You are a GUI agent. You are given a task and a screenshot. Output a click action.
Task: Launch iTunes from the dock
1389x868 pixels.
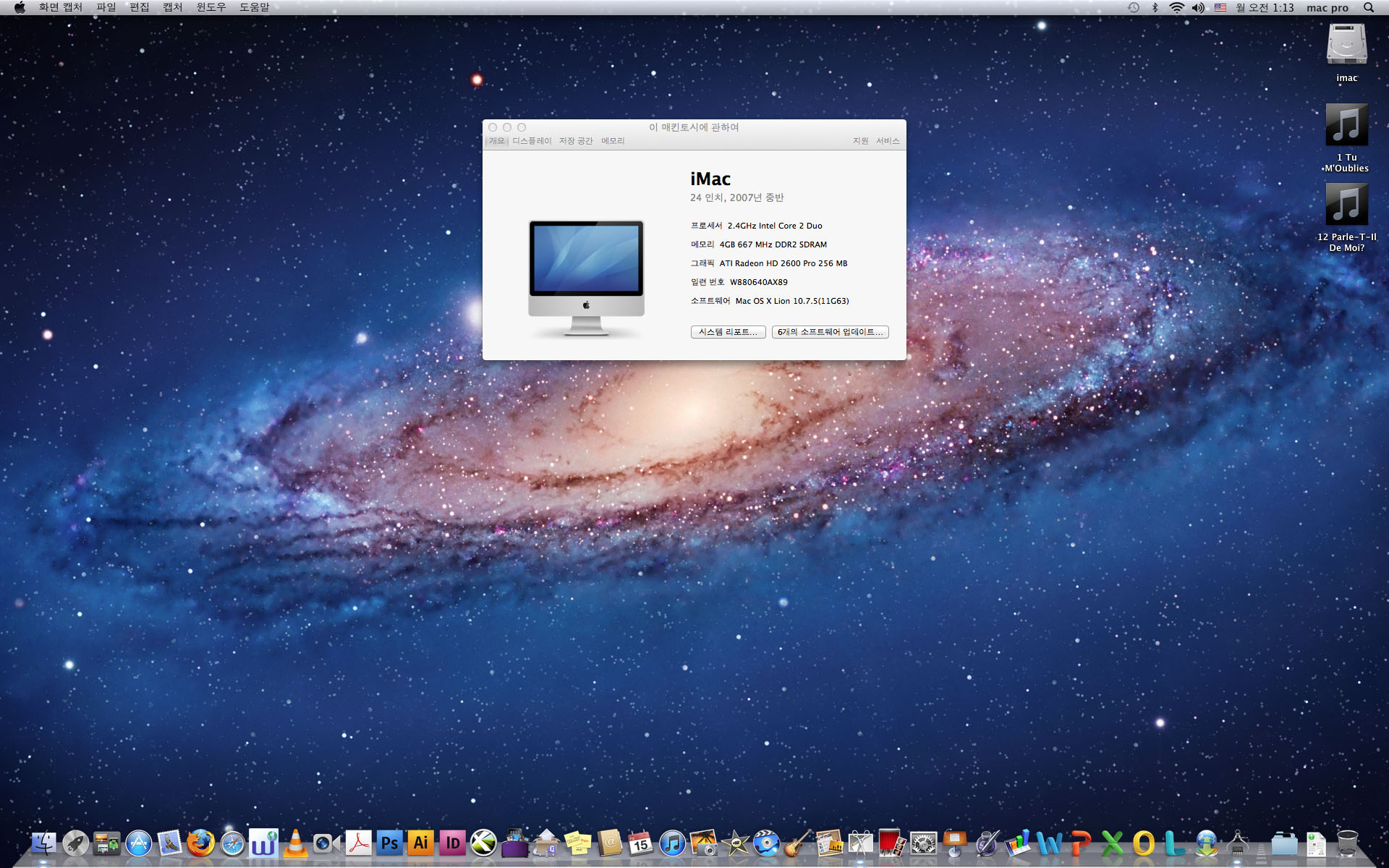[672, 843]
